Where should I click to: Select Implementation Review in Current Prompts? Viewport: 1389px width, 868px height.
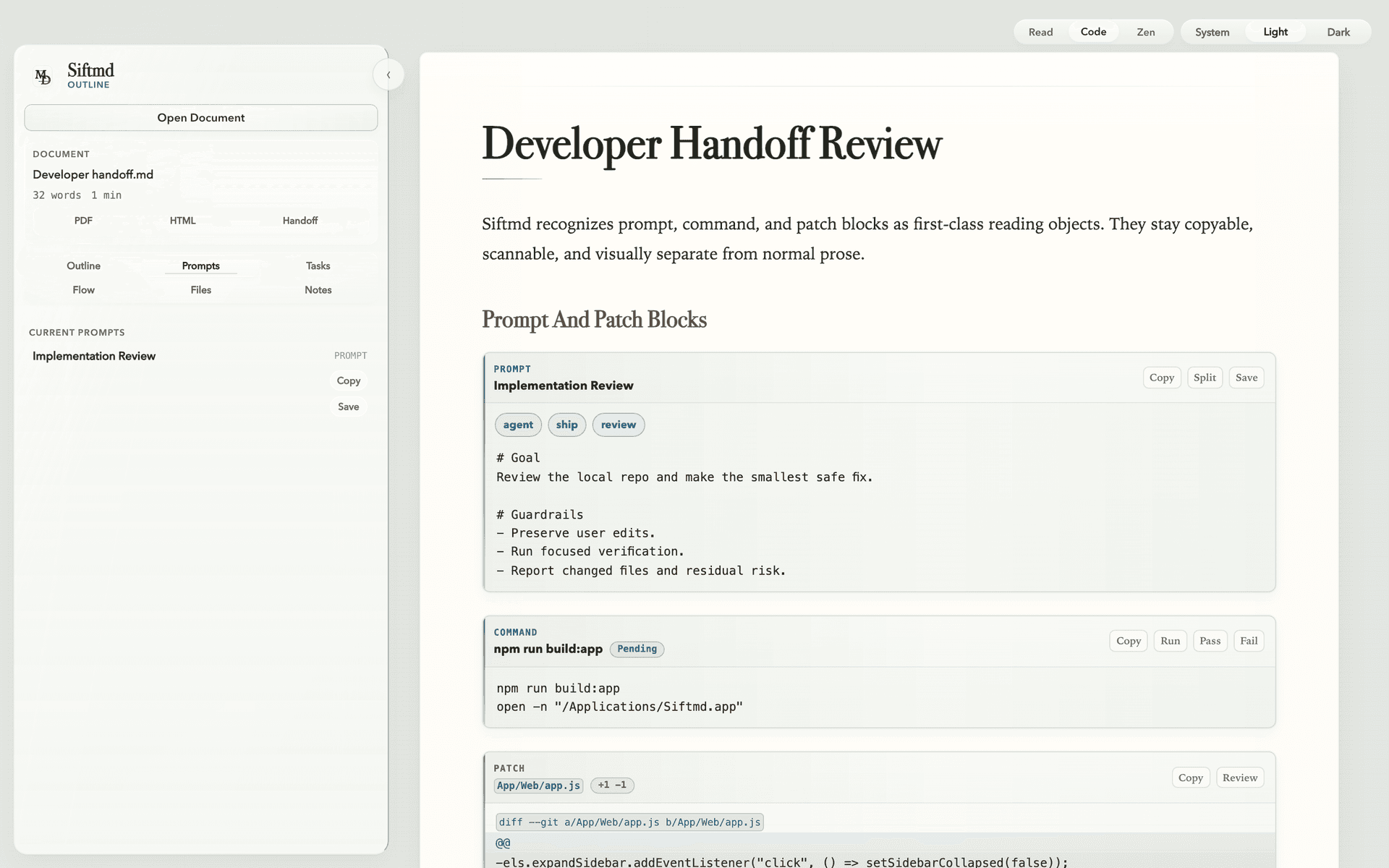[94, 356]
